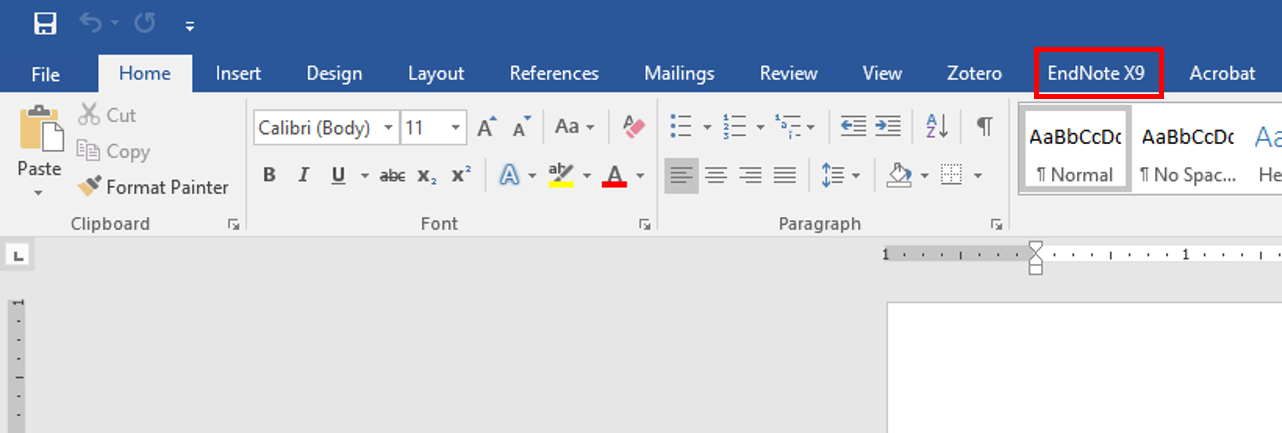Click the Sort A-Z icon

pyautogui.click(x=937, y=127)
